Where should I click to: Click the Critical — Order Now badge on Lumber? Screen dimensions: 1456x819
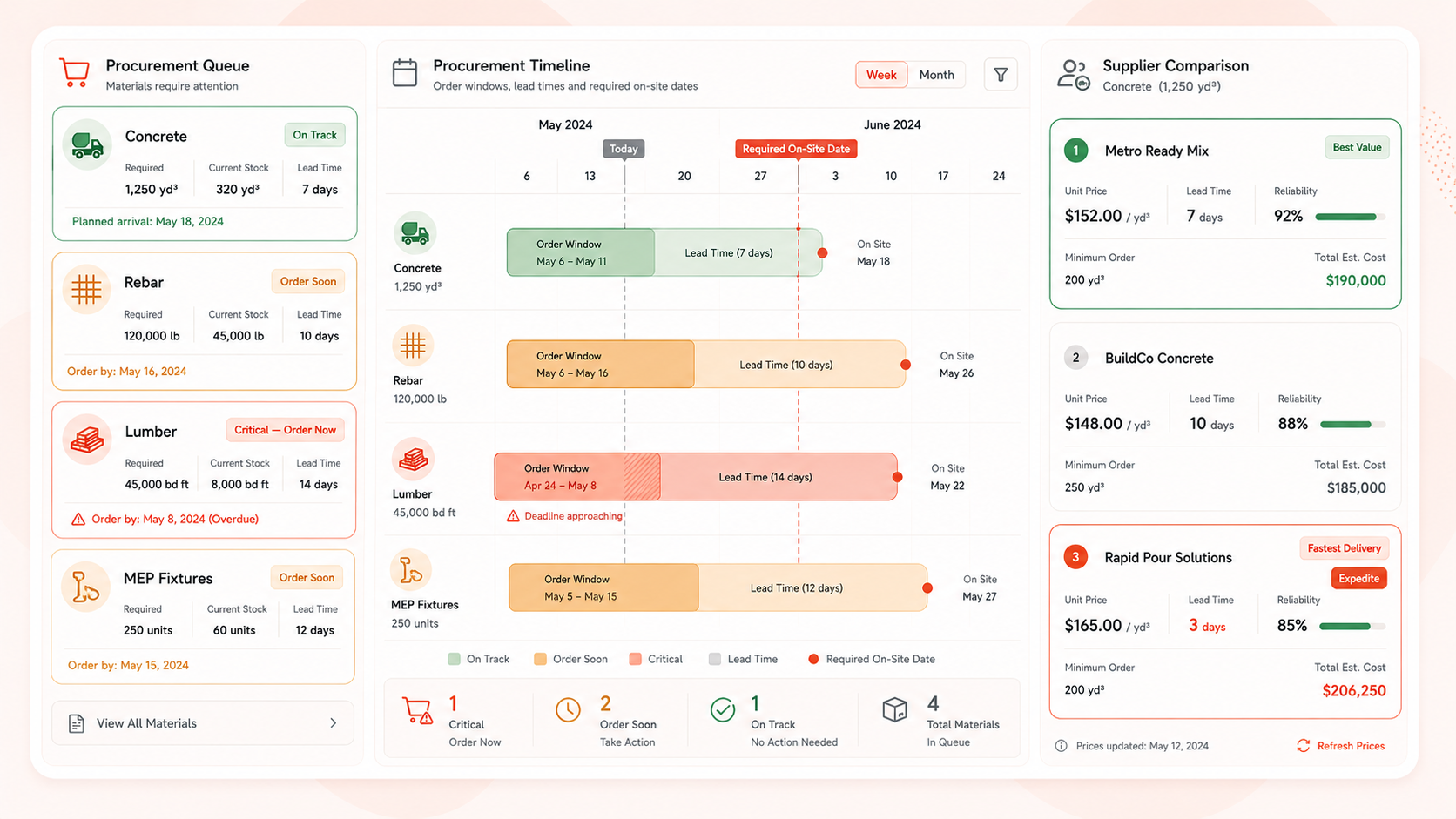coord(285,430)
